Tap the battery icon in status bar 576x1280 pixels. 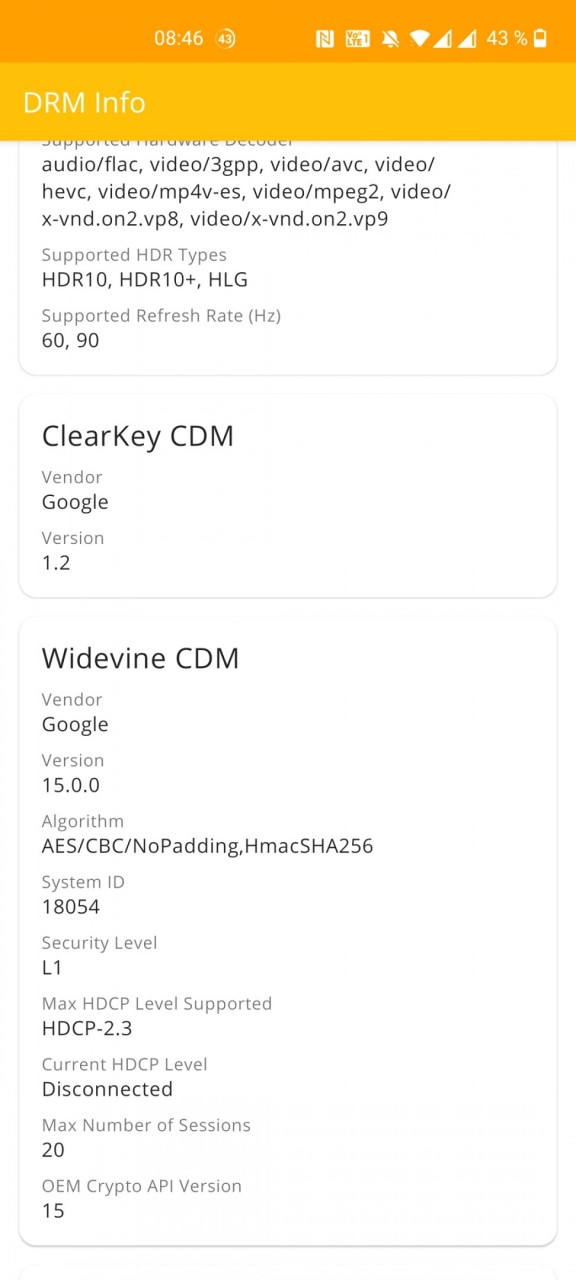point(540,39)
